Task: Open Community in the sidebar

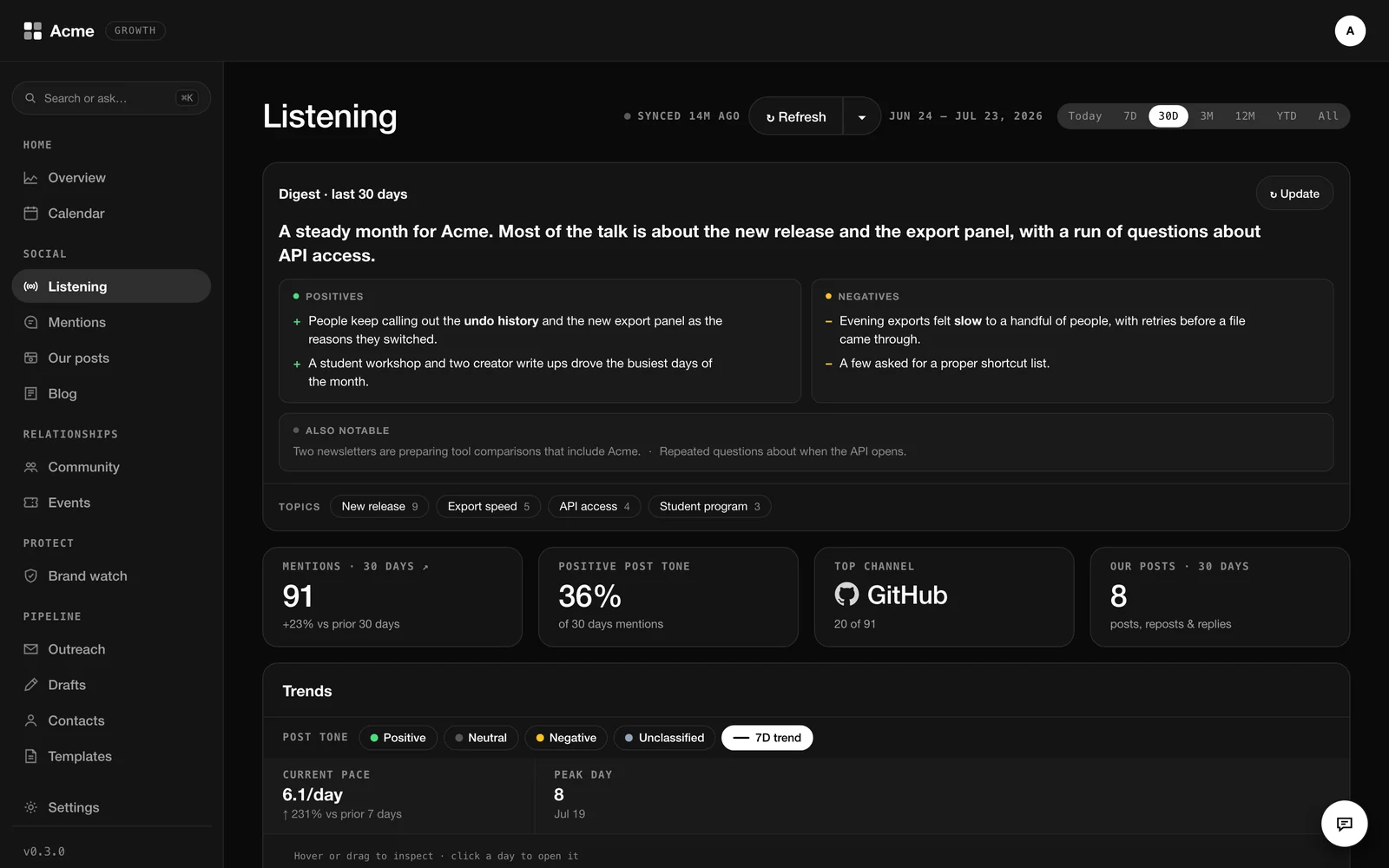Action: pyautogui.click(x=111, y=467)
